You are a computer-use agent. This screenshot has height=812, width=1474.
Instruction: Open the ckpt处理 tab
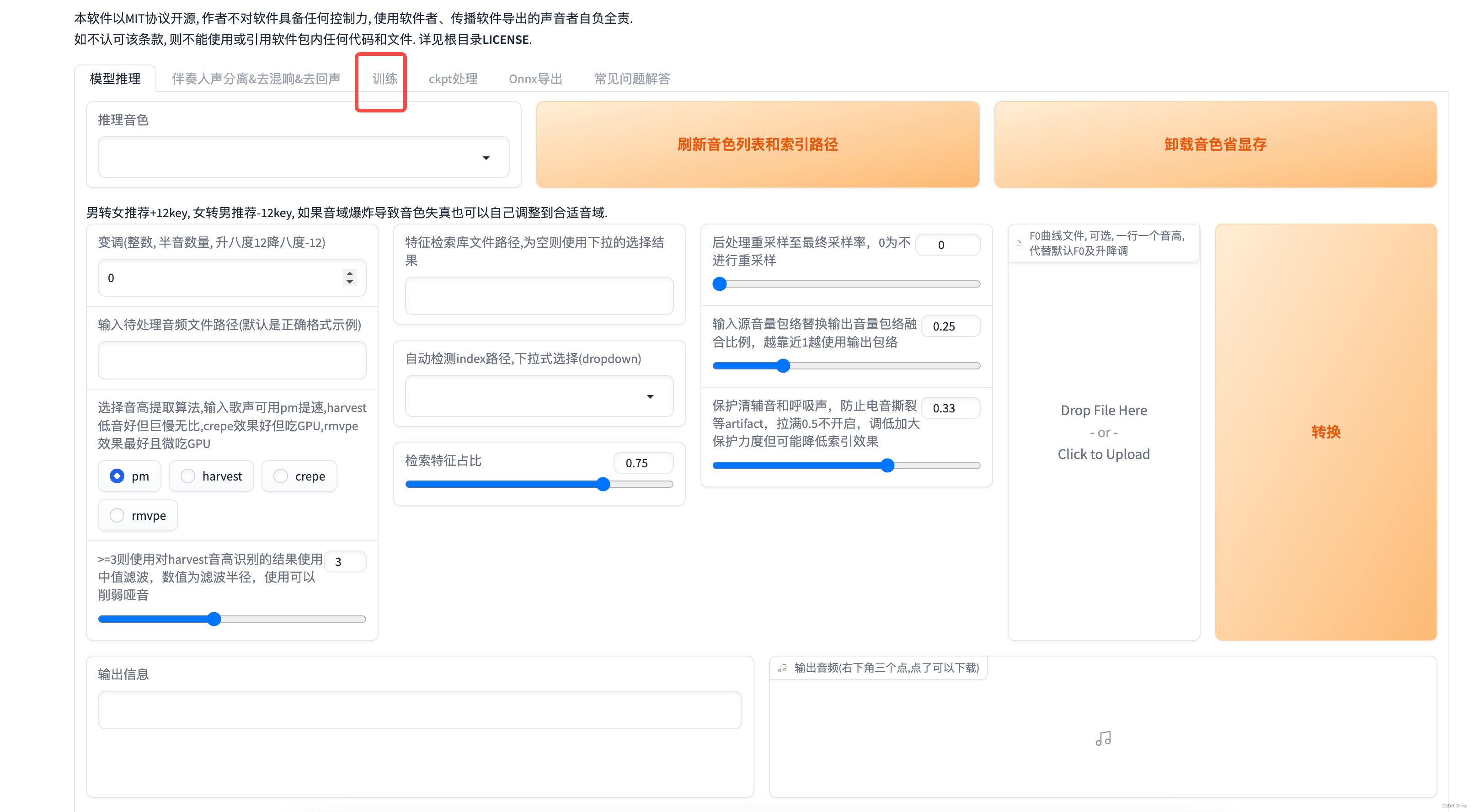[x=453, y=79]
